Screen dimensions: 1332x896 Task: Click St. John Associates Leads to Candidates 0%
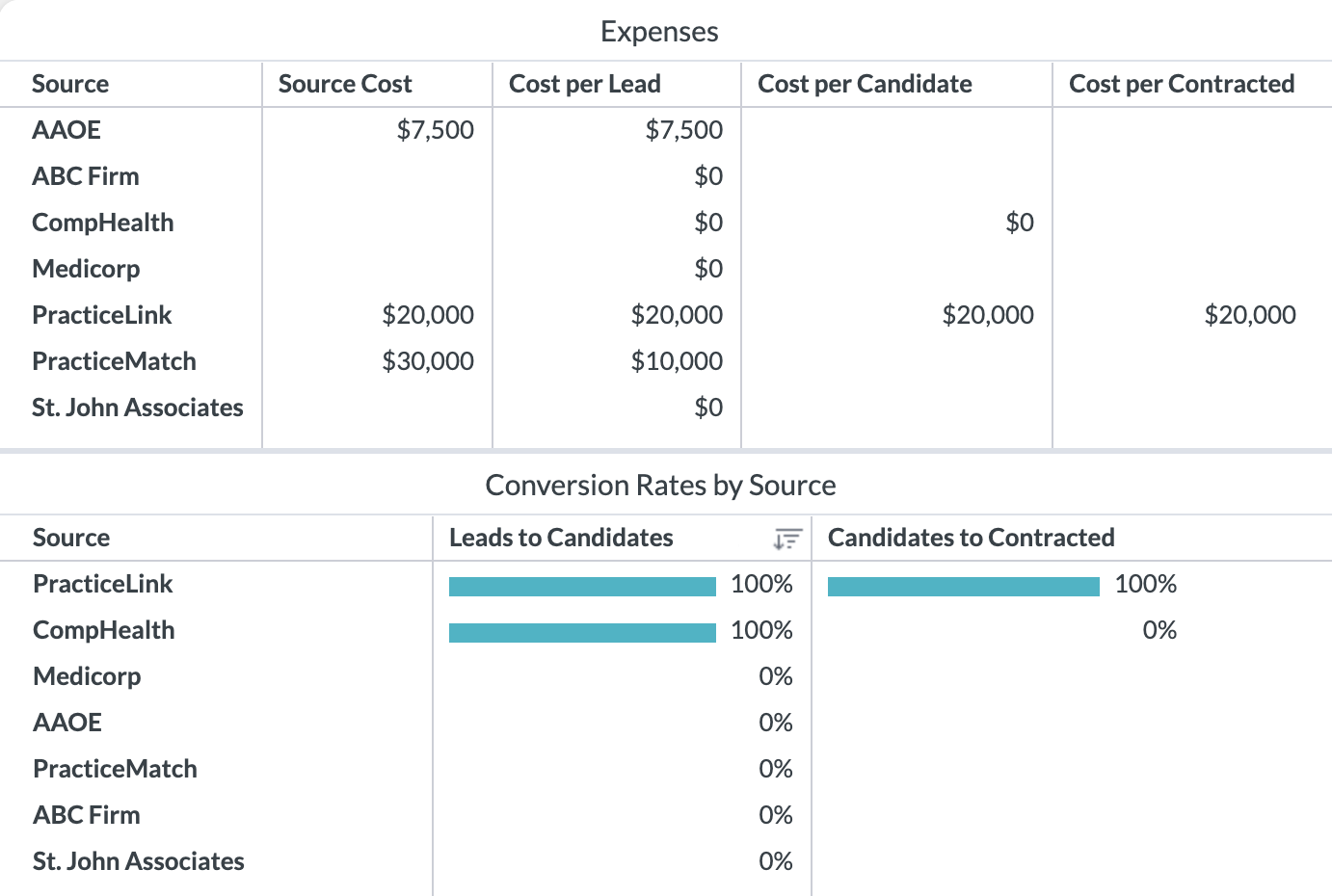tap(776, 861)
